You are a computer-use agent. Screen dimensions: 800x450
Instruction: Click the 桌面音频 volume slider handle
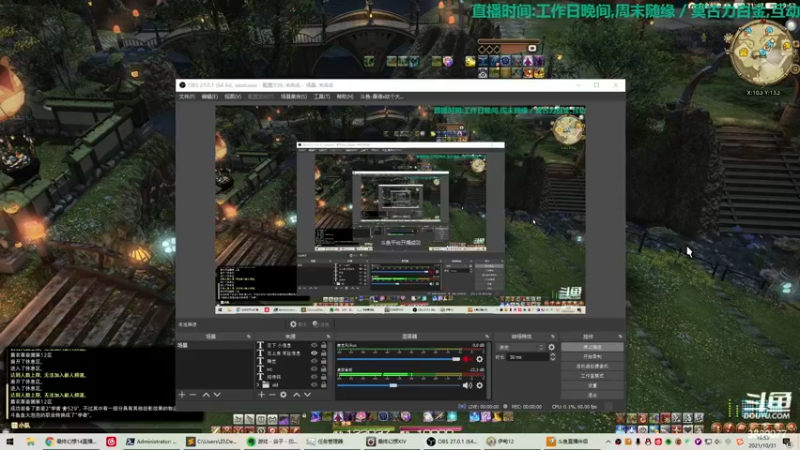pos(393,385)
